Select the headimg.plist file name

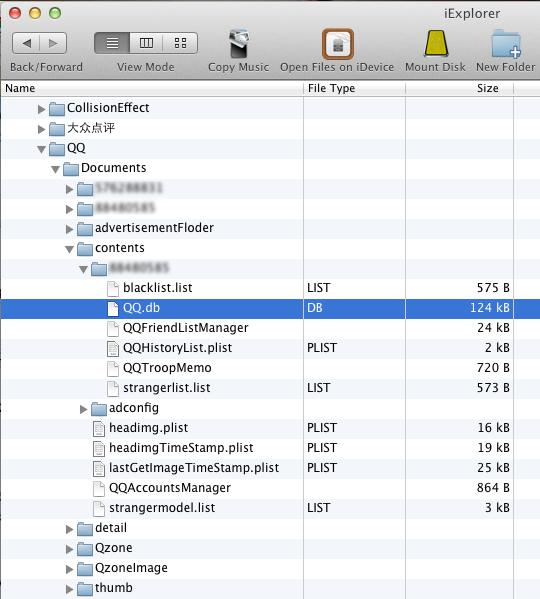point(149,428)
